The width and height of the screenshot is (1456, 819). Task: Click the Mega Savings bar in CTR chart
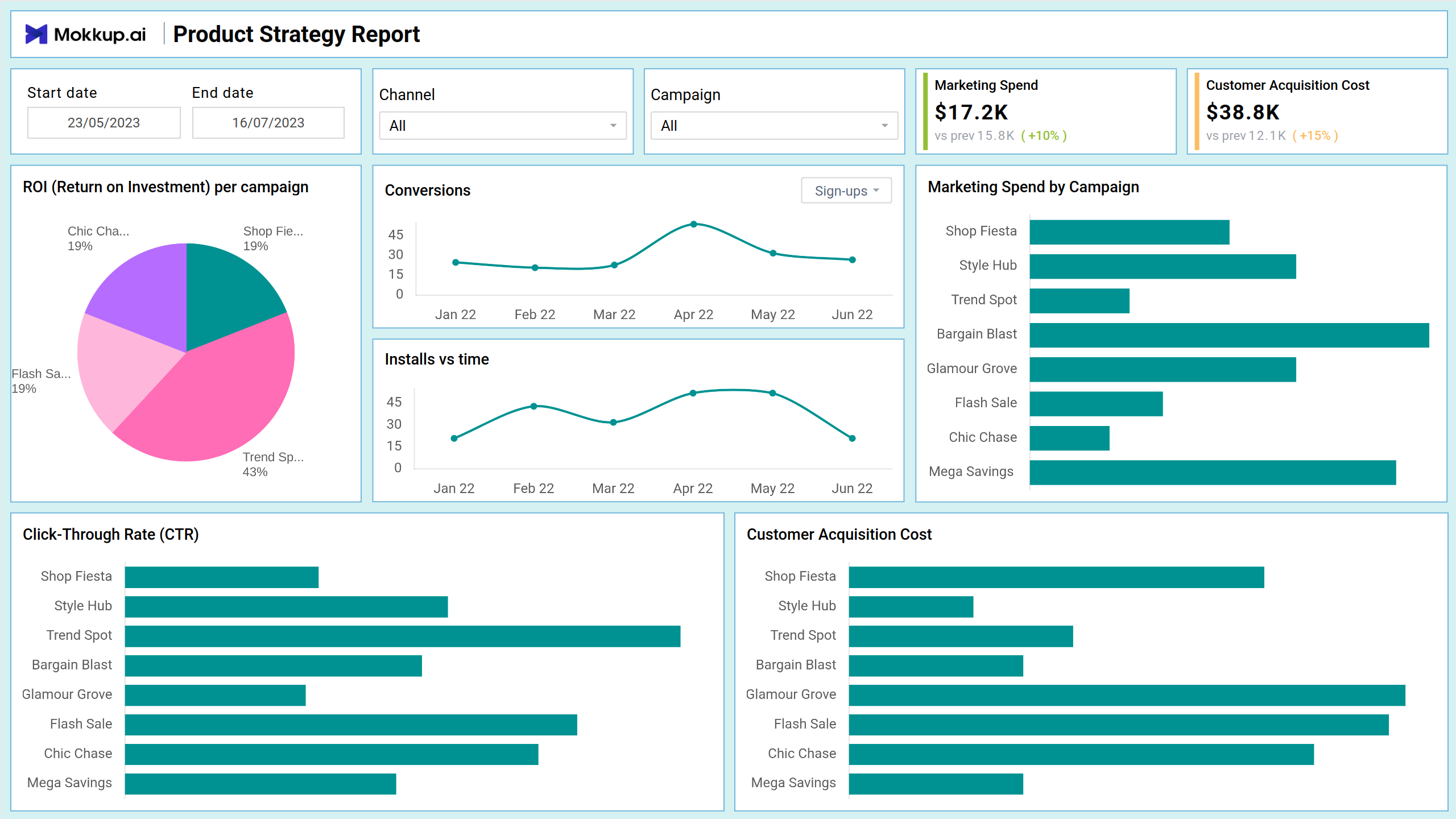[x=260, y=784]
